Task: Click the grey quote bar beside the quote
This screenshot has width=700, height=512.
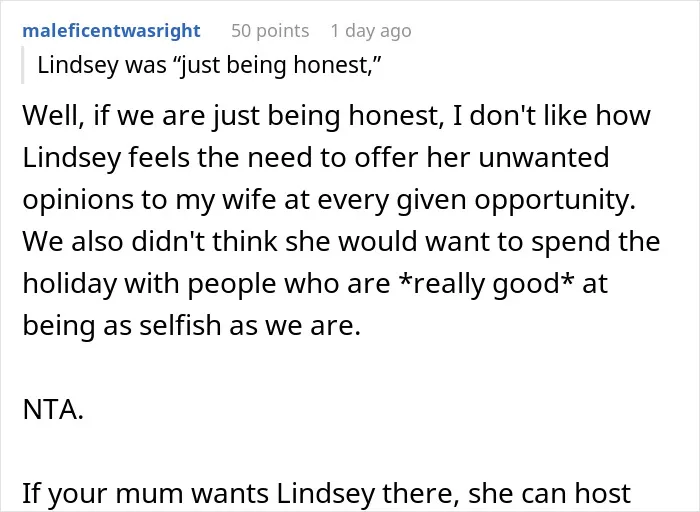Action: tap(22, 65)
